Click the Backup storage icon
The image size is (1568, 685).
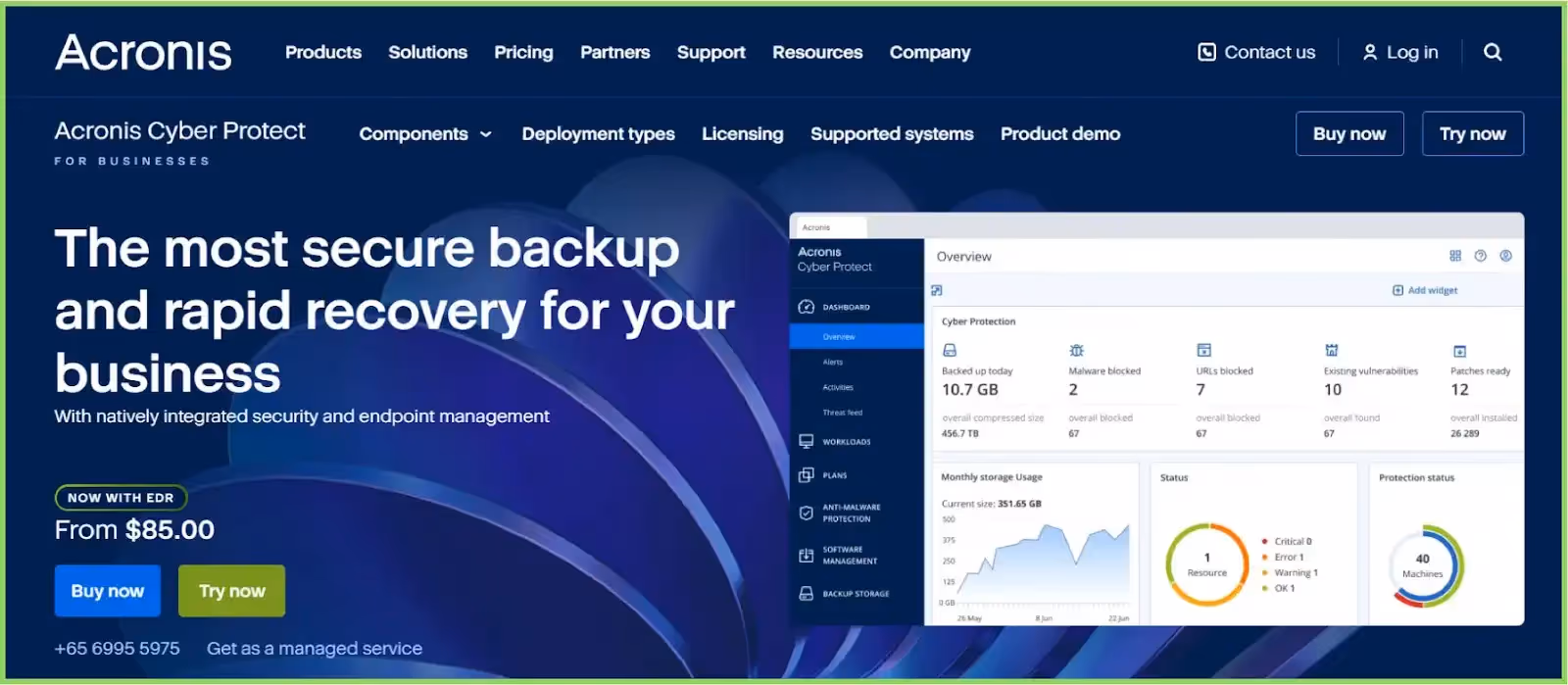point(807,594)
